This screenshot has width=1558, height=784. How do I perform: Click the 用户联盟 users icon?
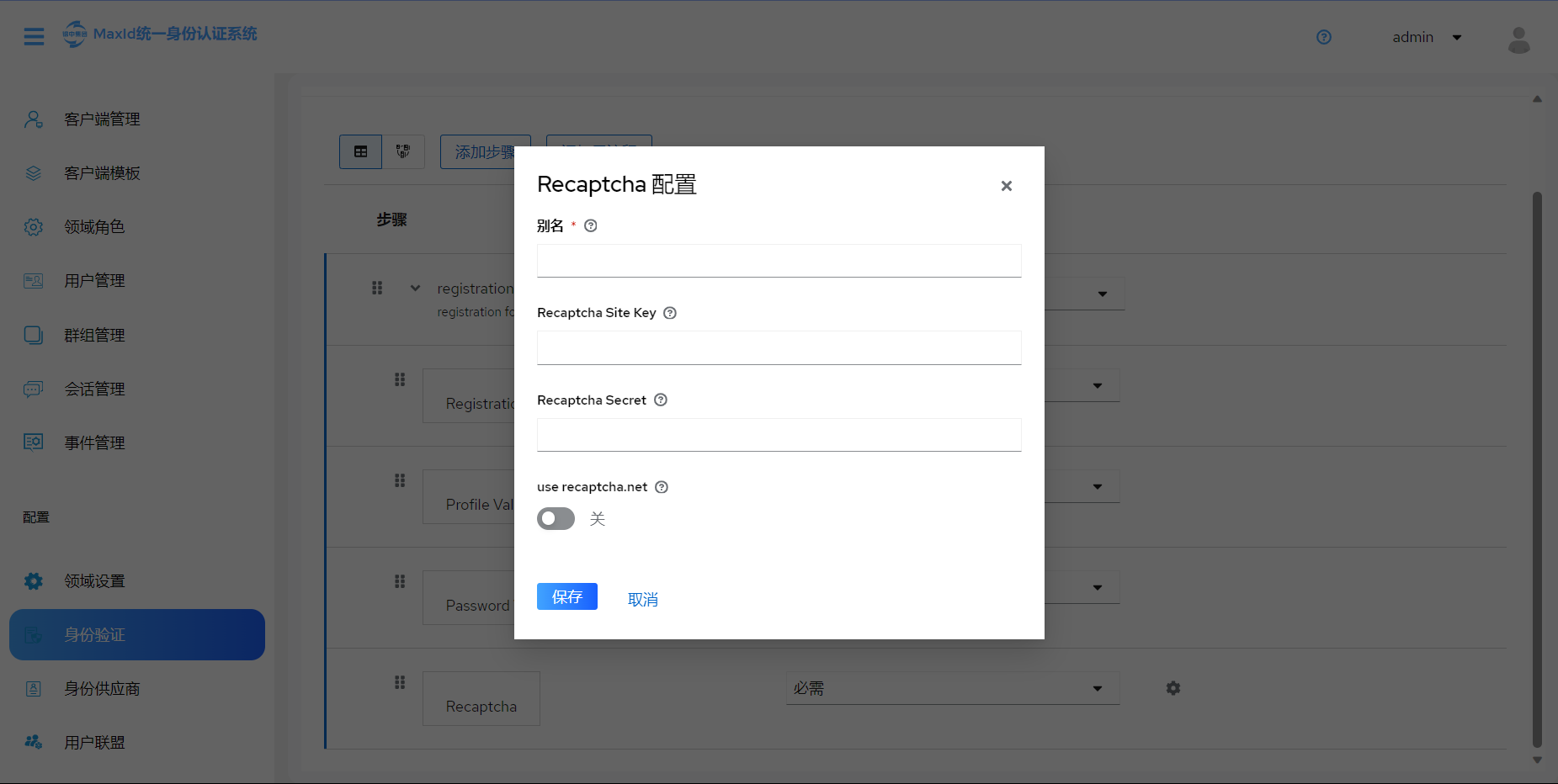tap(34, 742)
